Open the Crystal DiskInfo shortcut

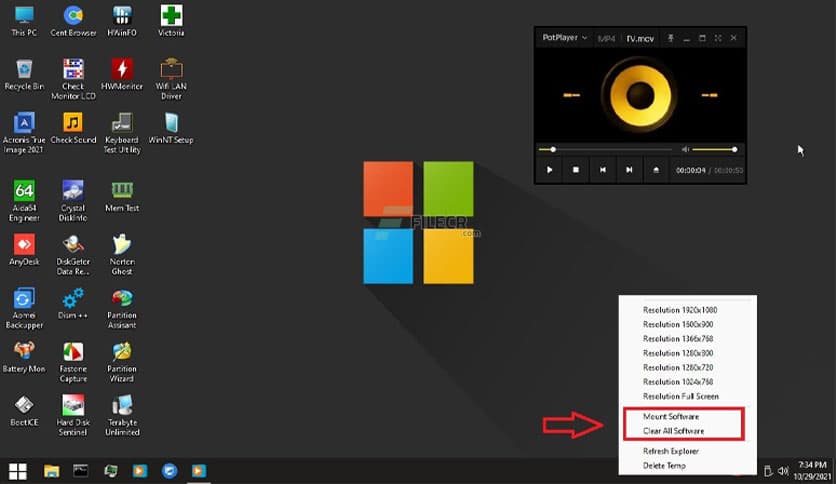[x=73, y=191]
